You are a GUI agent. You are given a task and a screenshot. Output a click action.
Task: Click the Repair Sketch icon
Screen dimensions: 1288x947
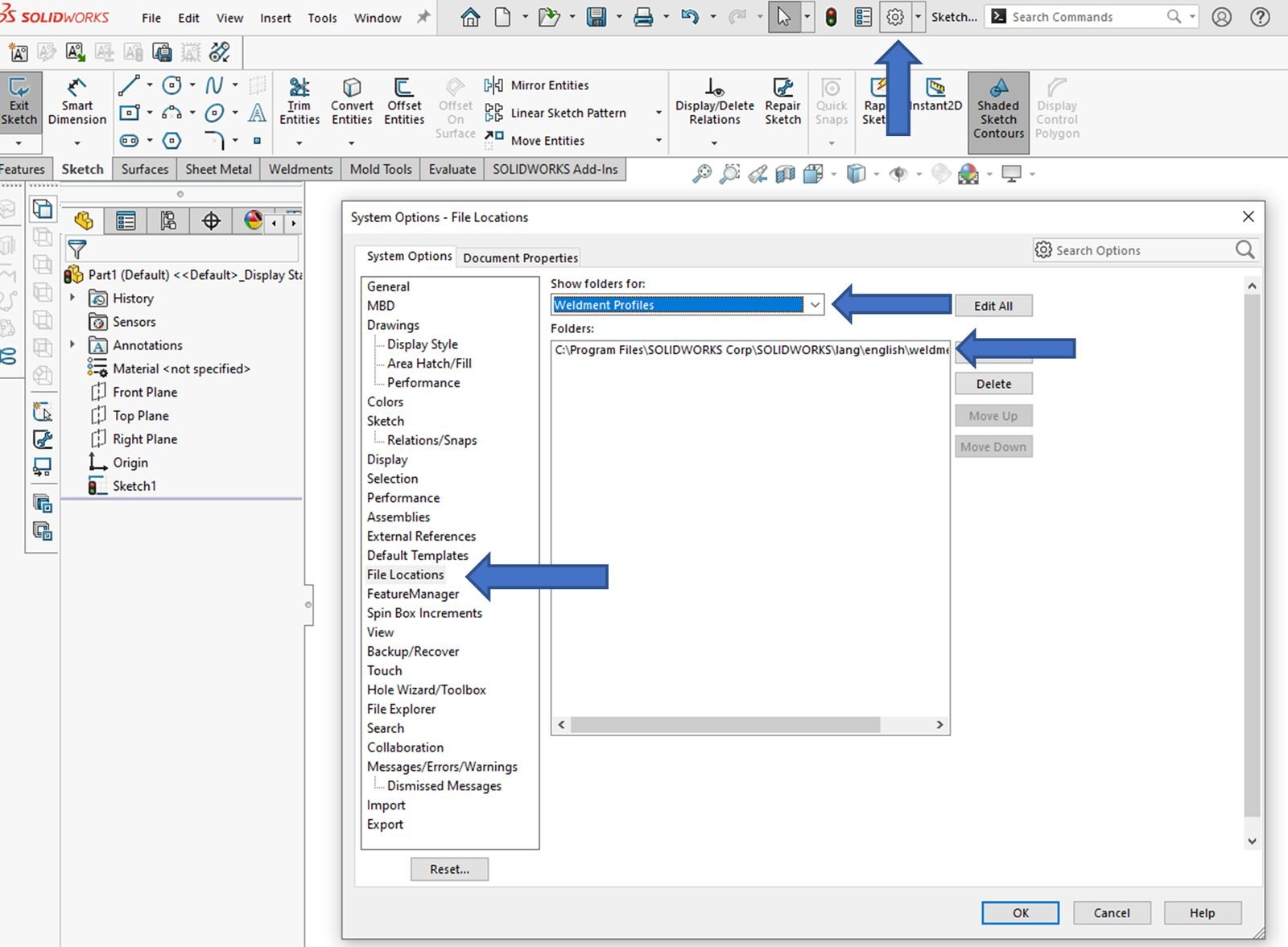click(782, 102)
